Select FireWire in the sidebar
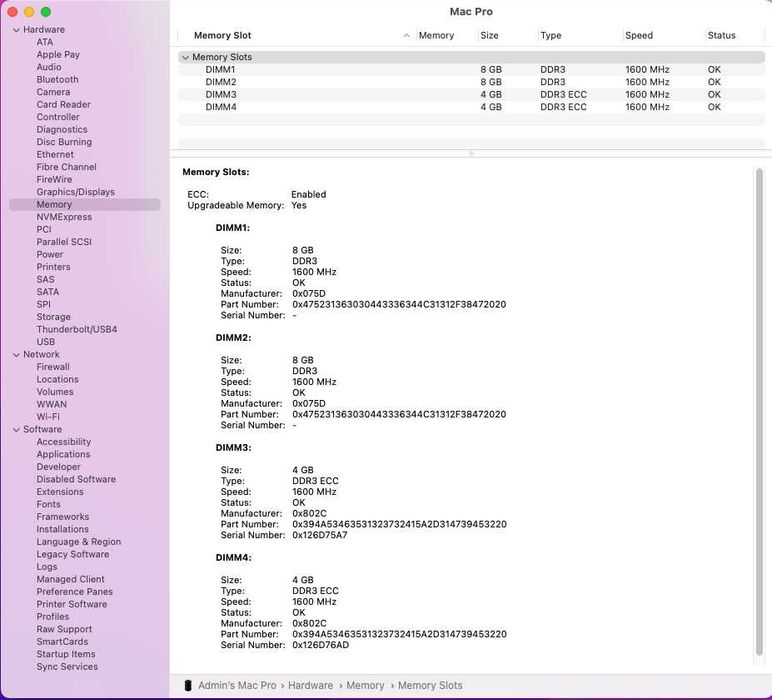The width and height of the screenshot is (772, 700). click(54, 179)
